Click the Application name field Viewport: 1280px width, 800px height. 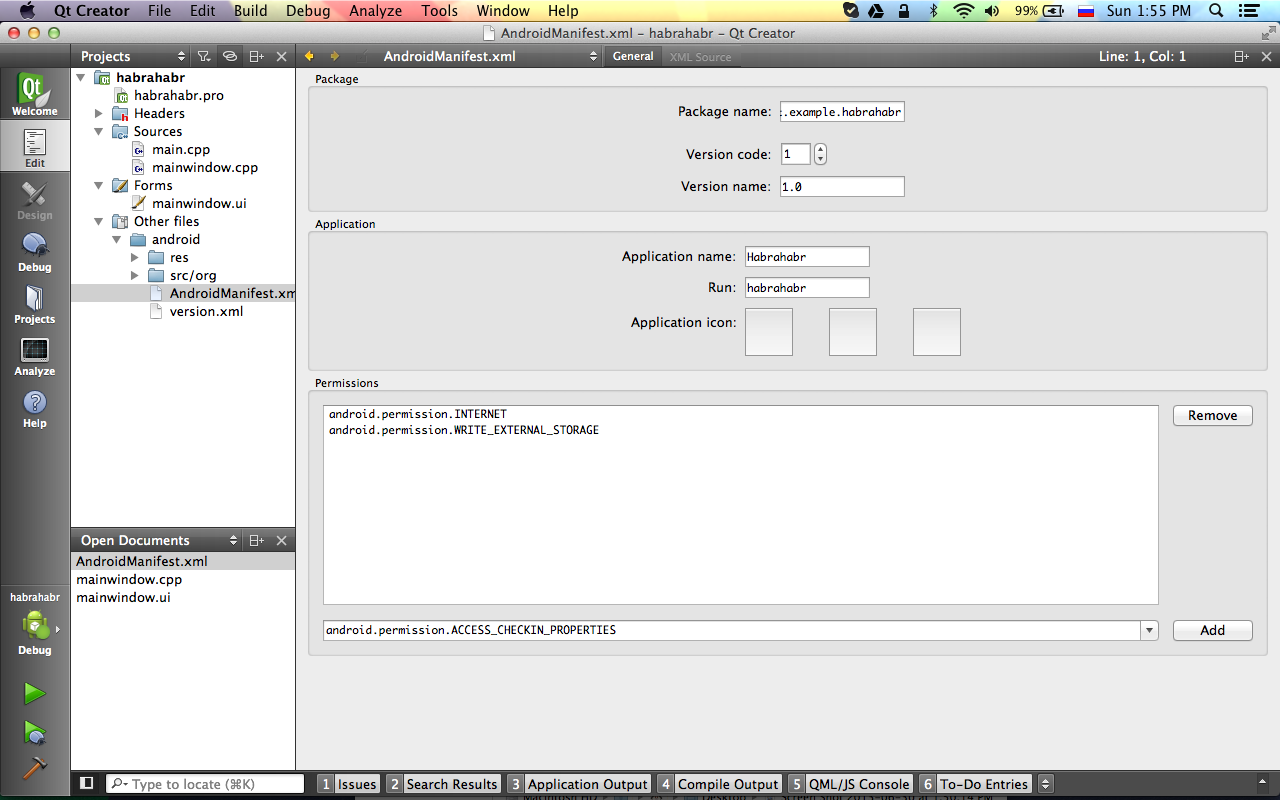(x=807, y=257)
